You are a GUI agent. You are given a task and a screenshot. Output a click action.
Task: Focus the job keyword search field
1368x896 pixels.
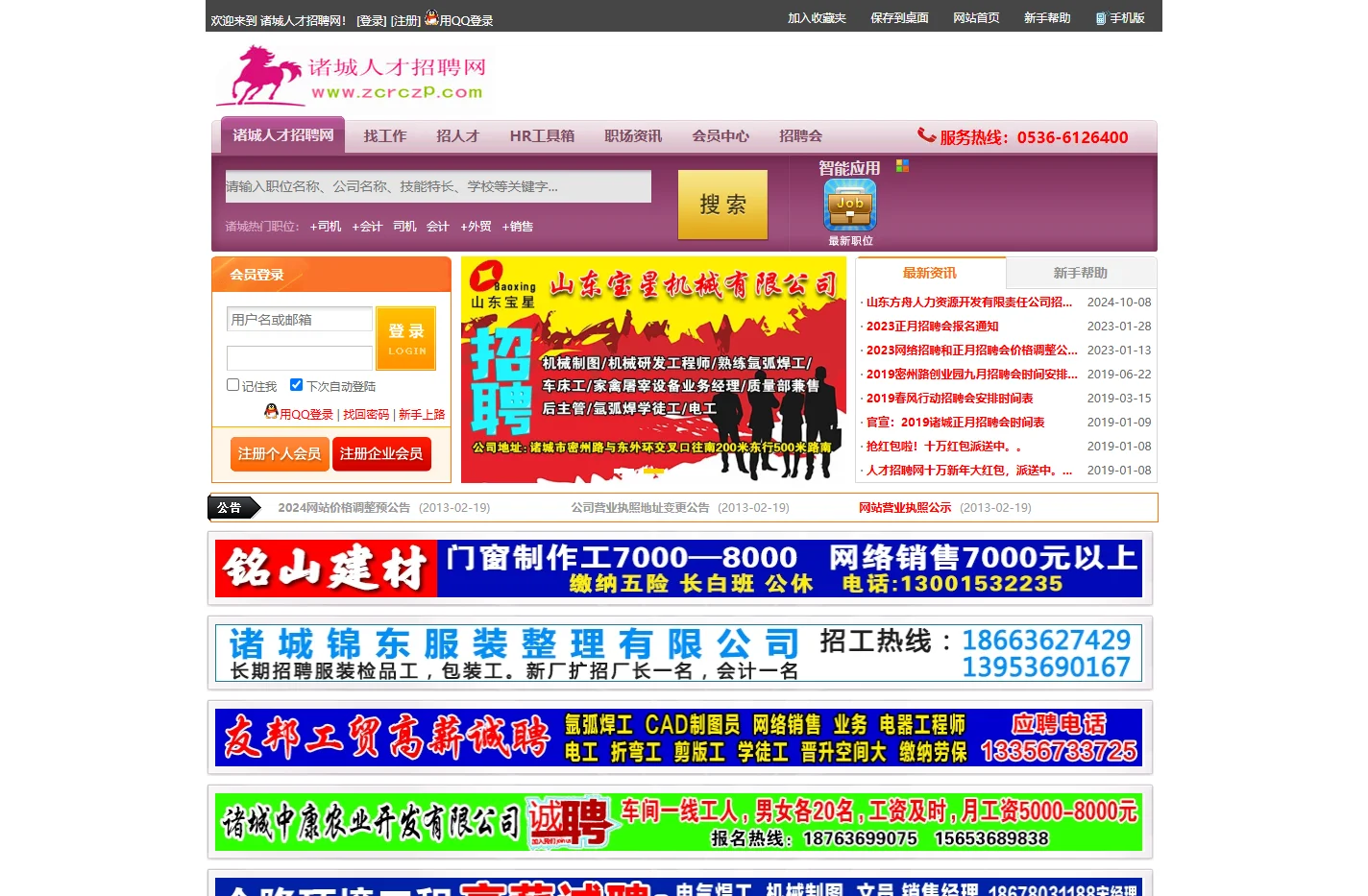[438, 186]
